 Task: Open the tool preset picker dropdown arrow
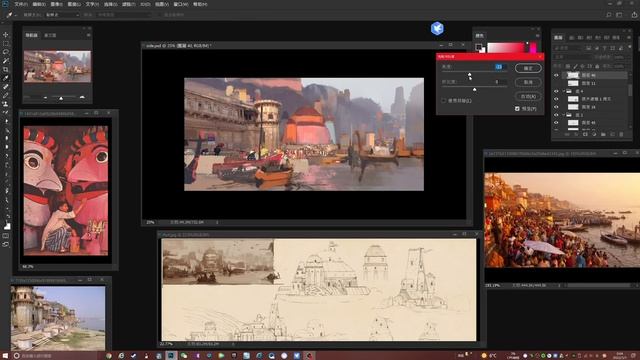16,15
